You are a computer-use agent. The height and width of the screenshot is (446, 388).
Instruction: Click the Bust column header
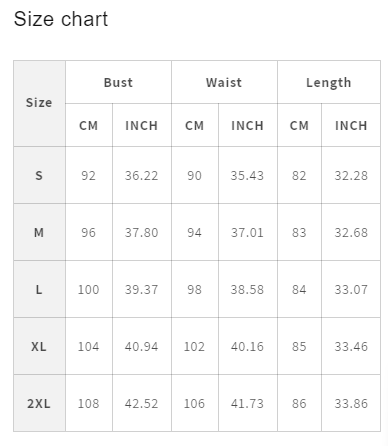pyautogui.click(x=118, y=82)
